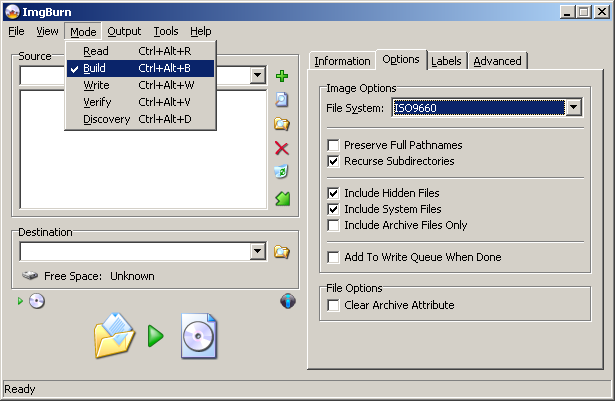Choose Verify from Mode menu
Viewport: 615px width, 401px height.
tap(140, 102)
